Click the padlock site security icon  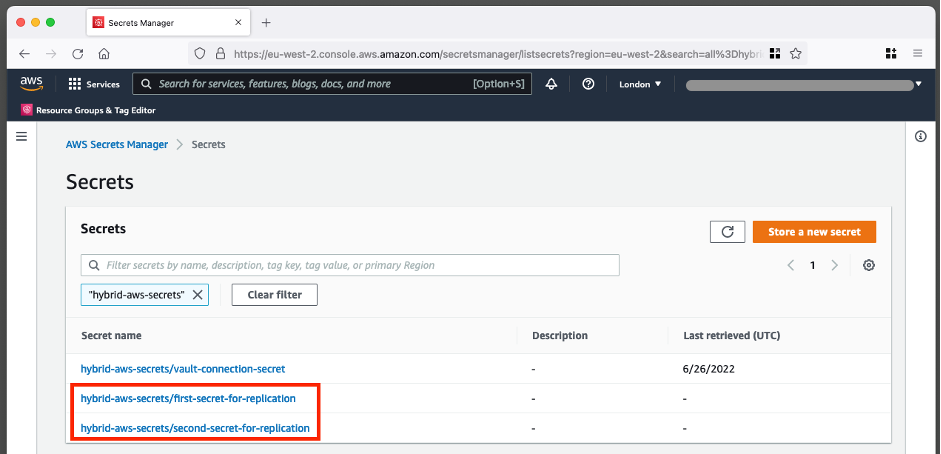click(x=220, y=54)
